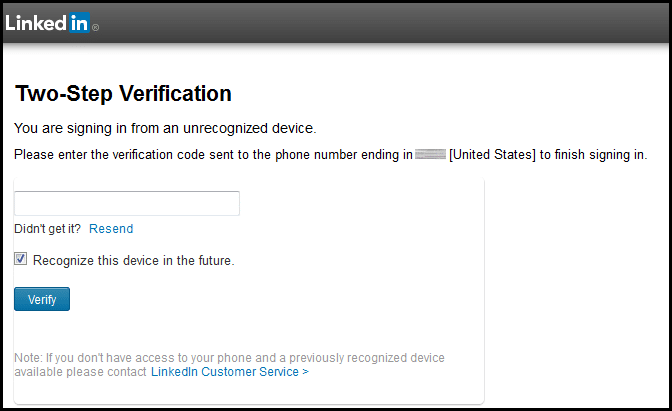Click the [United States] country text
This screenshot has height=411, width=672.
pos(492,154)
